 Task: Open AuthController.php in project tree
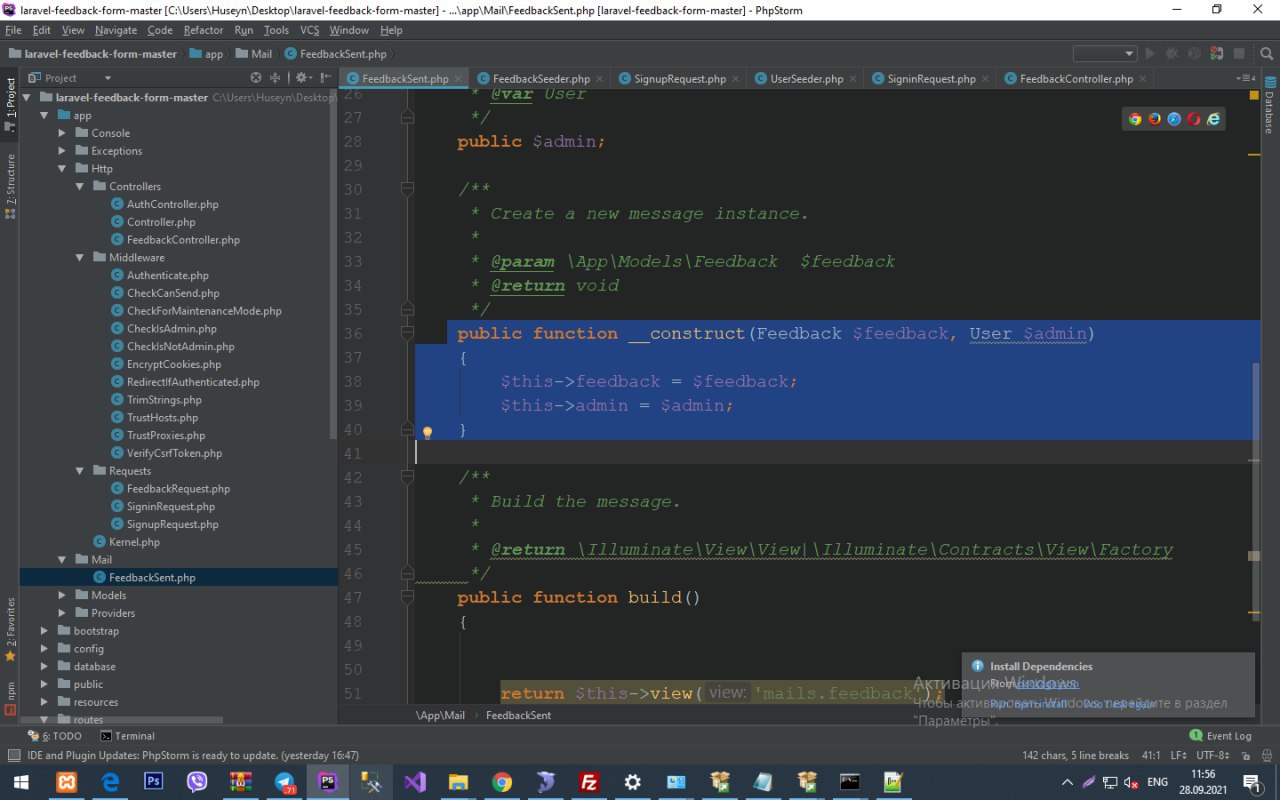pos(172,204)
